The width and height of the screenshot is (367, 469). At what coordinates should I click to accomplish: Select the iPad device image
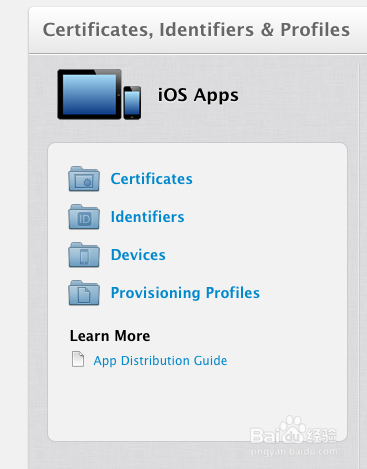tap(89, 94)
